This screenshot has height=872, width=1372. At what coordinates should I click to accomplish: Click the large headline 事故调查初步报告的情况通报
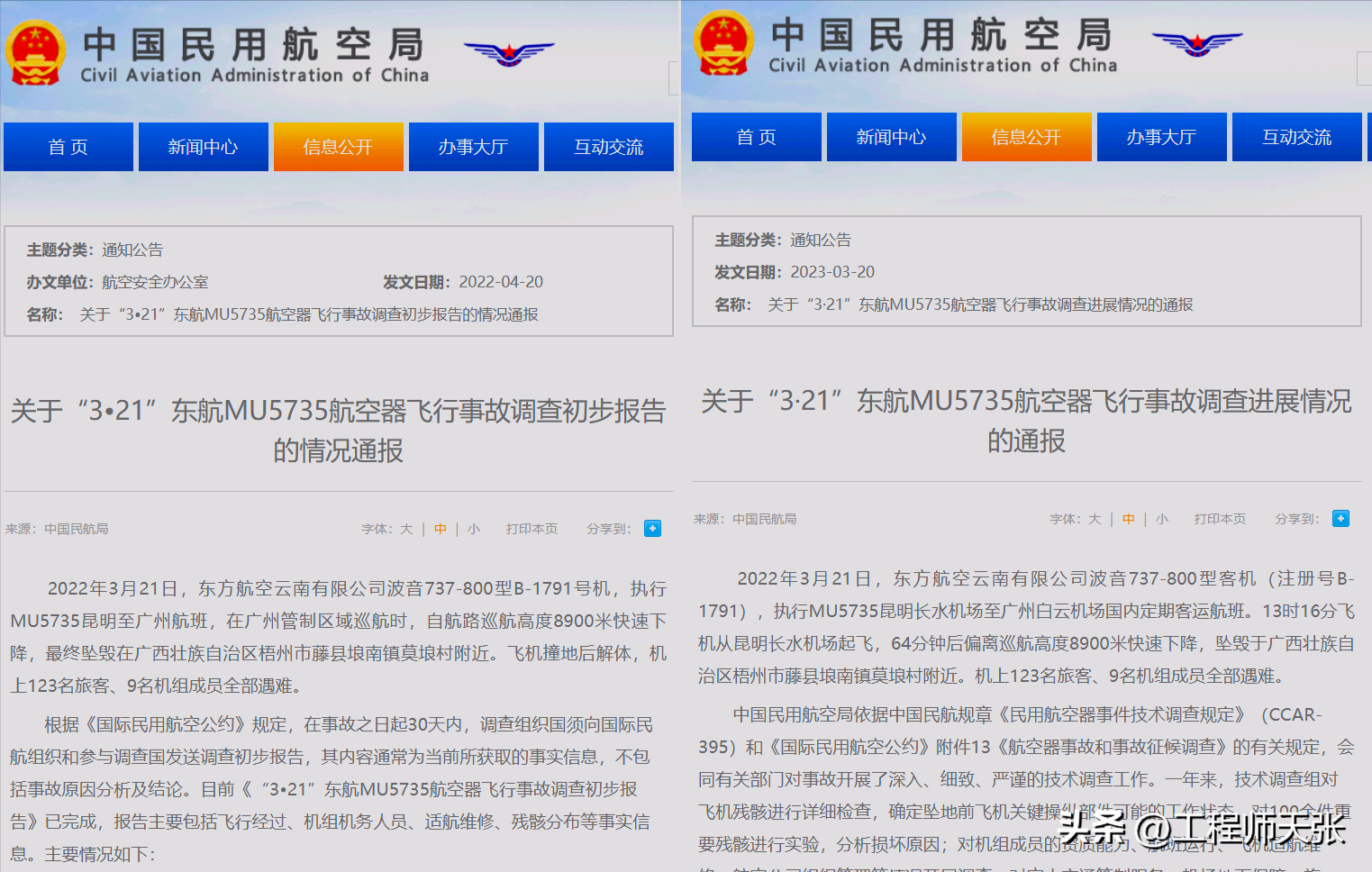339,431
